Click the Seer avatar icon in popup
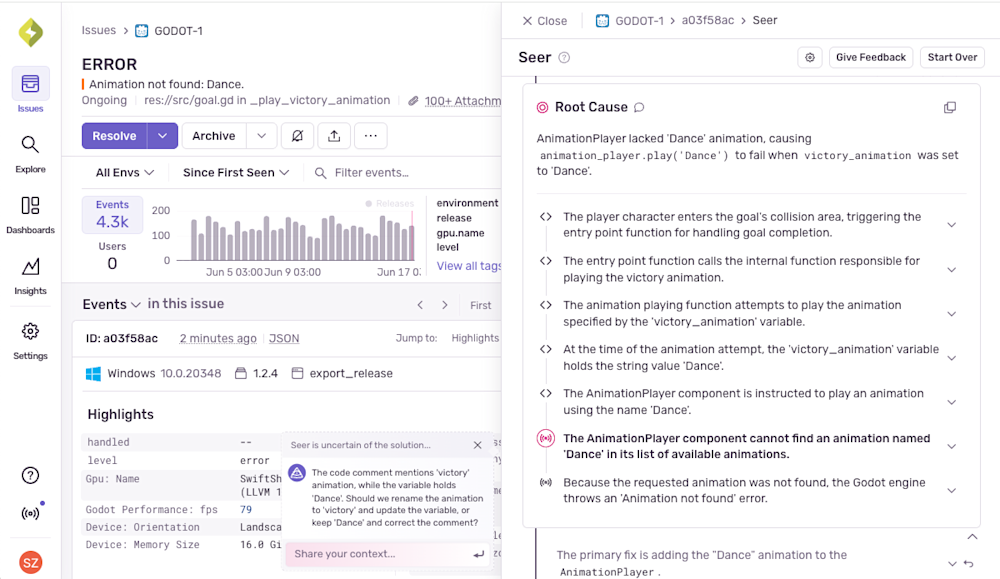Screen dimensions: 1000x579 coord(297,473)
